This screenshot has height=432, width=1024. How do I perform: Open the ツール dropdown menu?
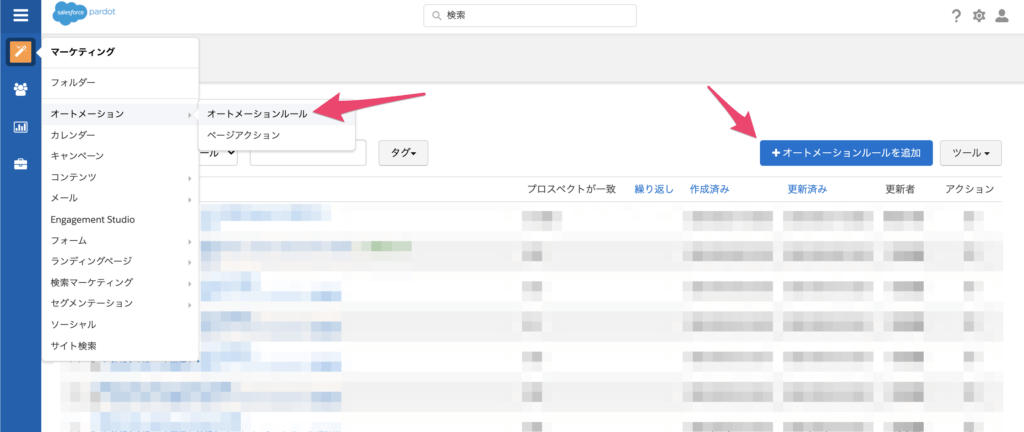click(970, 153)
